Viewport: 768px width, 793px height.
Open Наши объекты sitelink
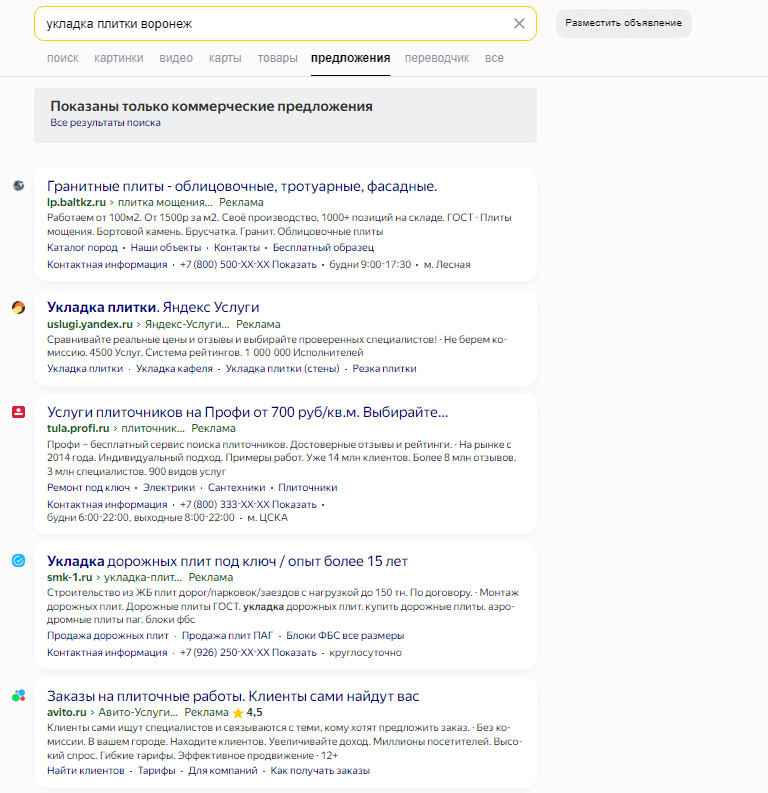(x=166, y=248)
